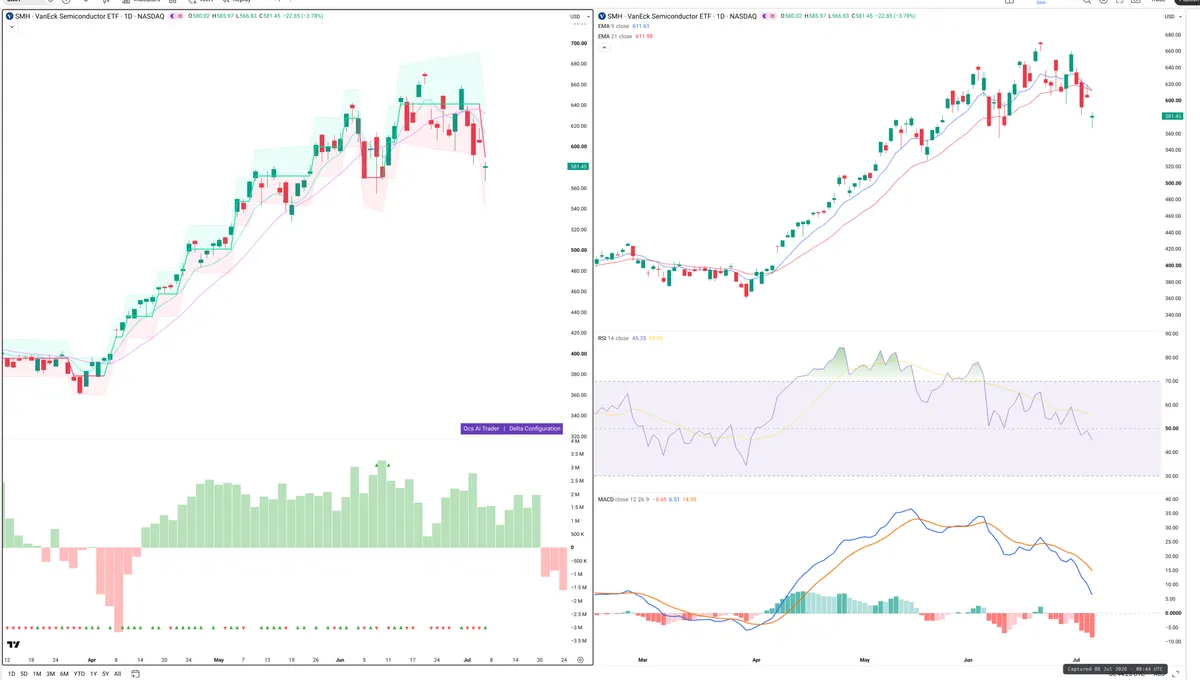
Task: Click the Jul date label on right chart
Action: [1078, 661]
